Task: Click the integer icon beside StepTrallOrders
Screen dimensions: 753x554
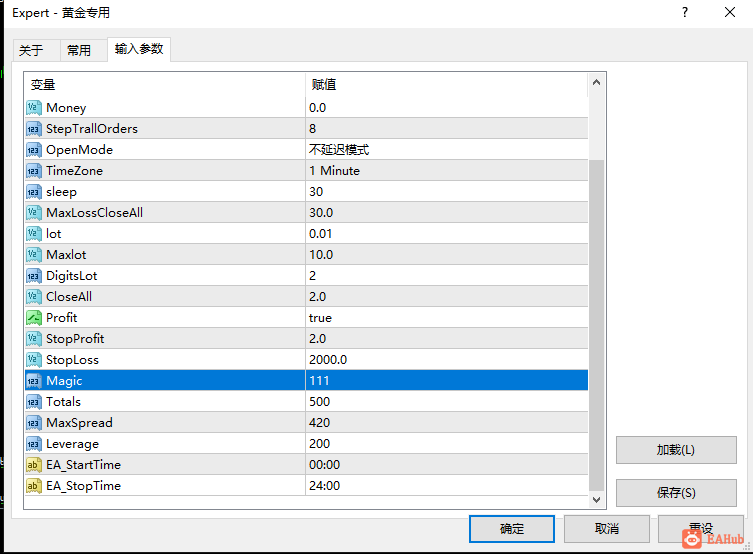Action: click(x=34, y=129)
